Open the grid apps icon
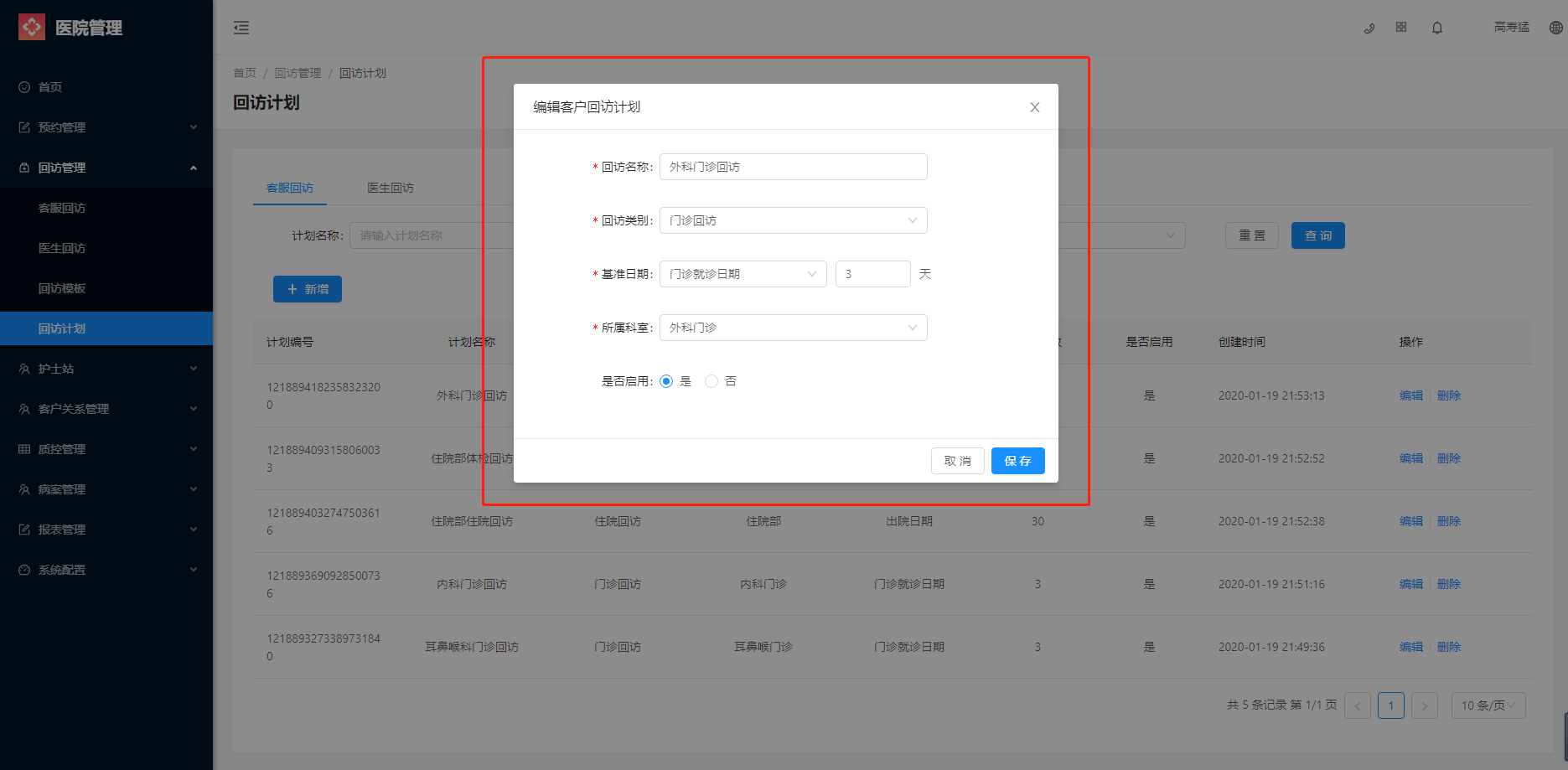Screen dimensions: 1568x770 pos(1401,27)
